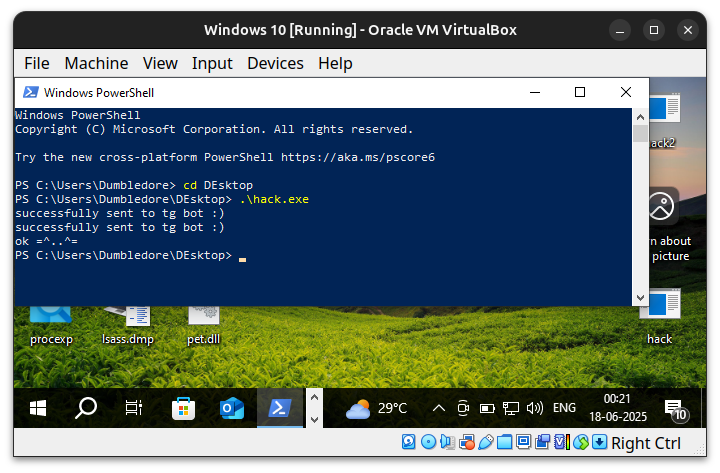The height and width of the screenshot is (473, 720).
Task: Click the battery tray icon
Action: 487,408
